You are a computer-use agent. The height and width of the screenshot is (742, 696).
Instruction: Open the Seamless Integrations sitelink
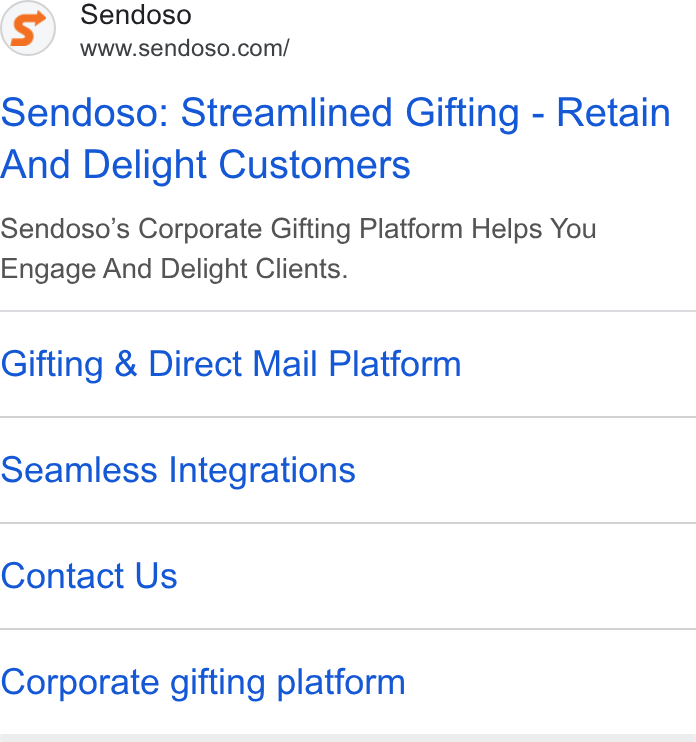(178, 470)
